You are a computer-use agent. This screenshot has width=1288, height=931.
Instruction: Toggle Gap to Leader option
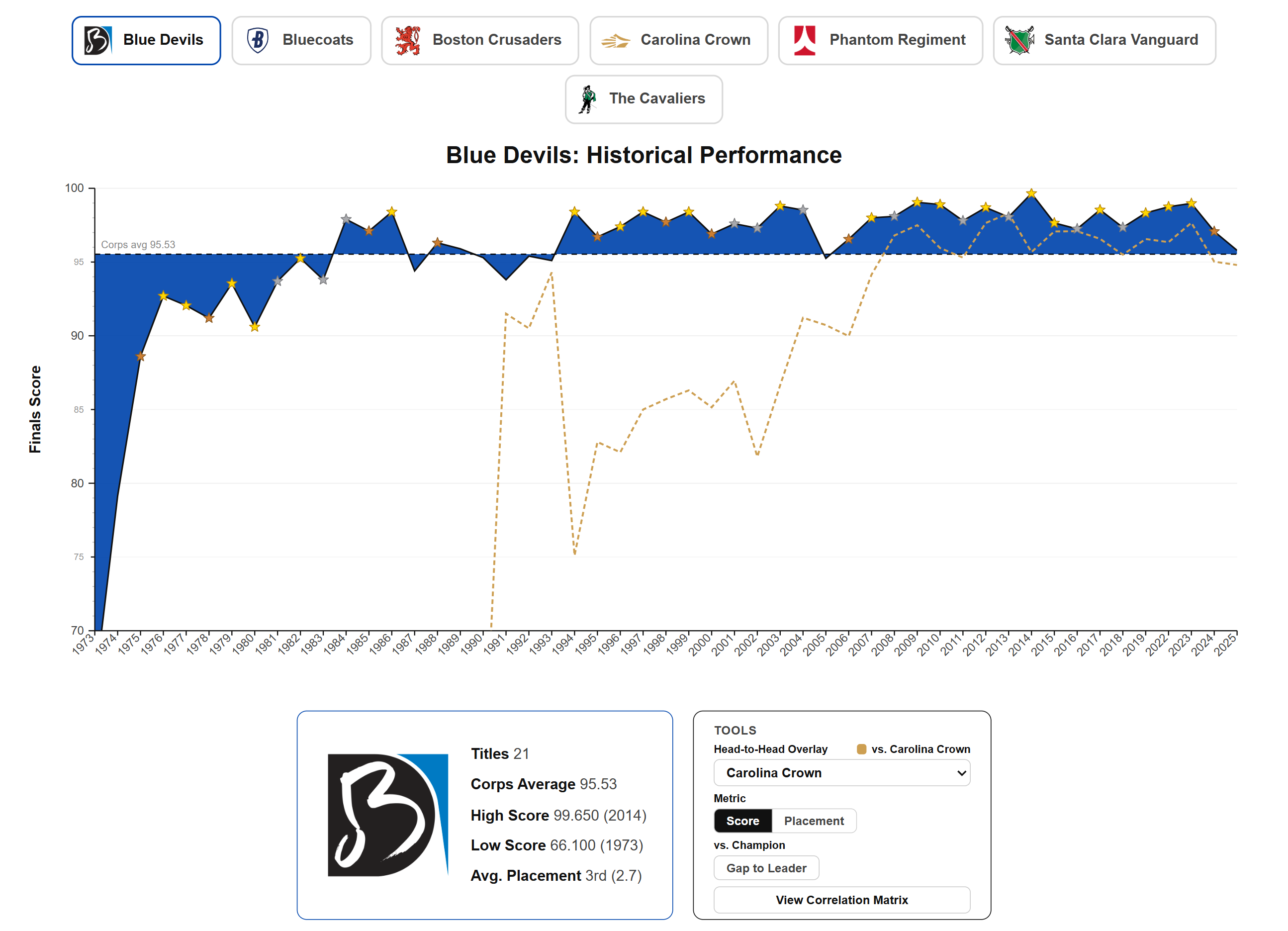pos(766,868)
